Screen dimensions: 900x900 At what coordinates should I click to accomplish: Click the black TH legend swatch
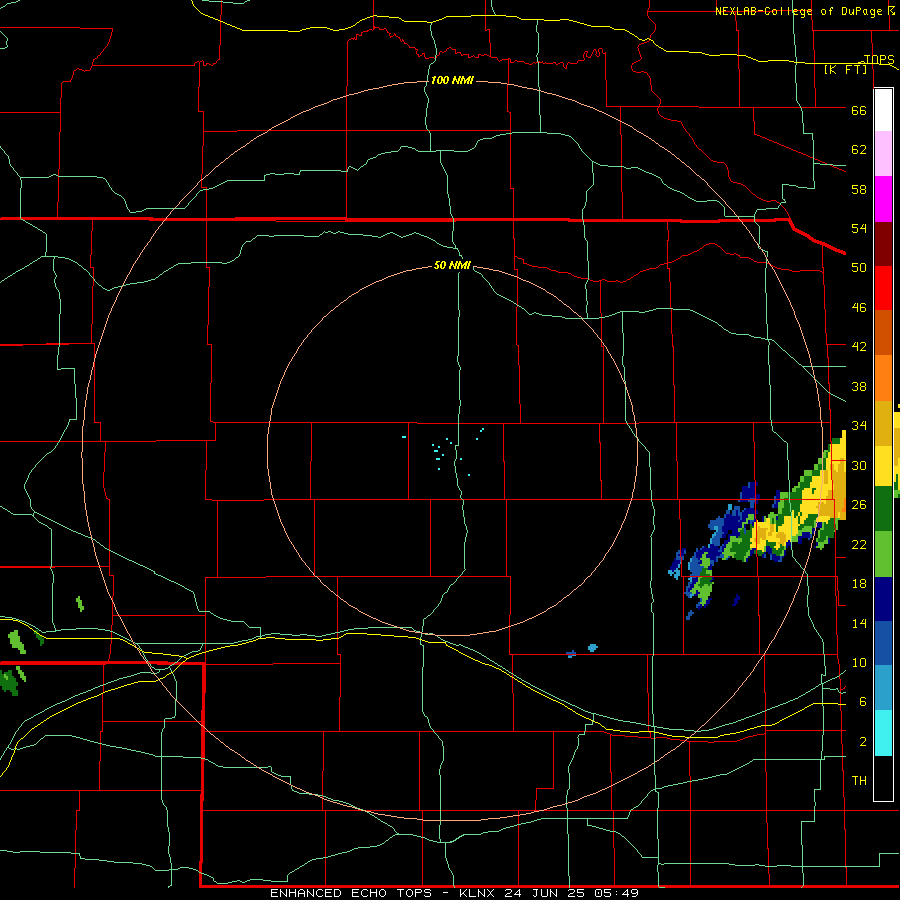click(883, 777)
